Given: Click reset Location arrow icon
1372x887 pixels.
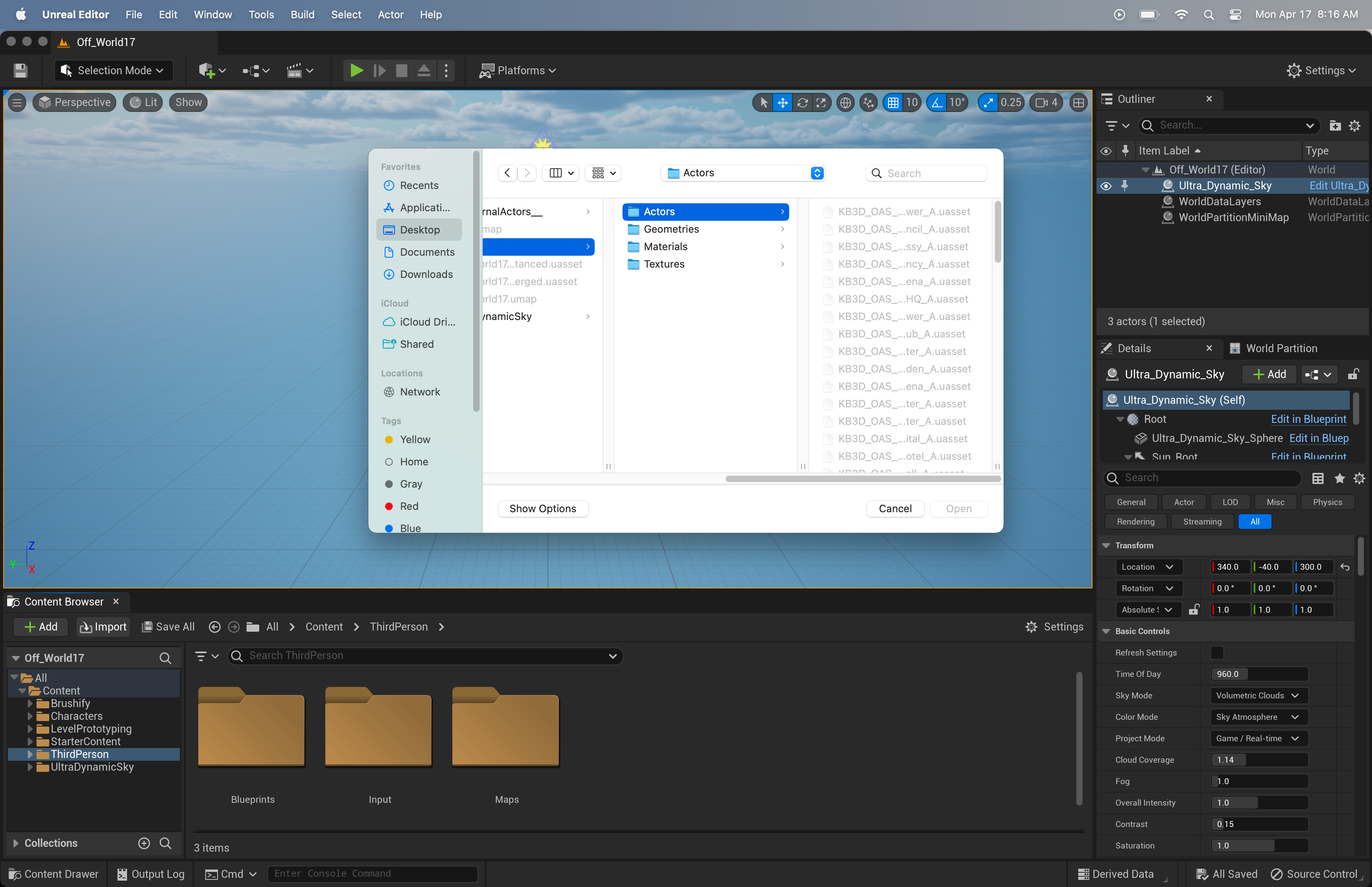Looking at the screenshot, I should tap(1345, 567).
